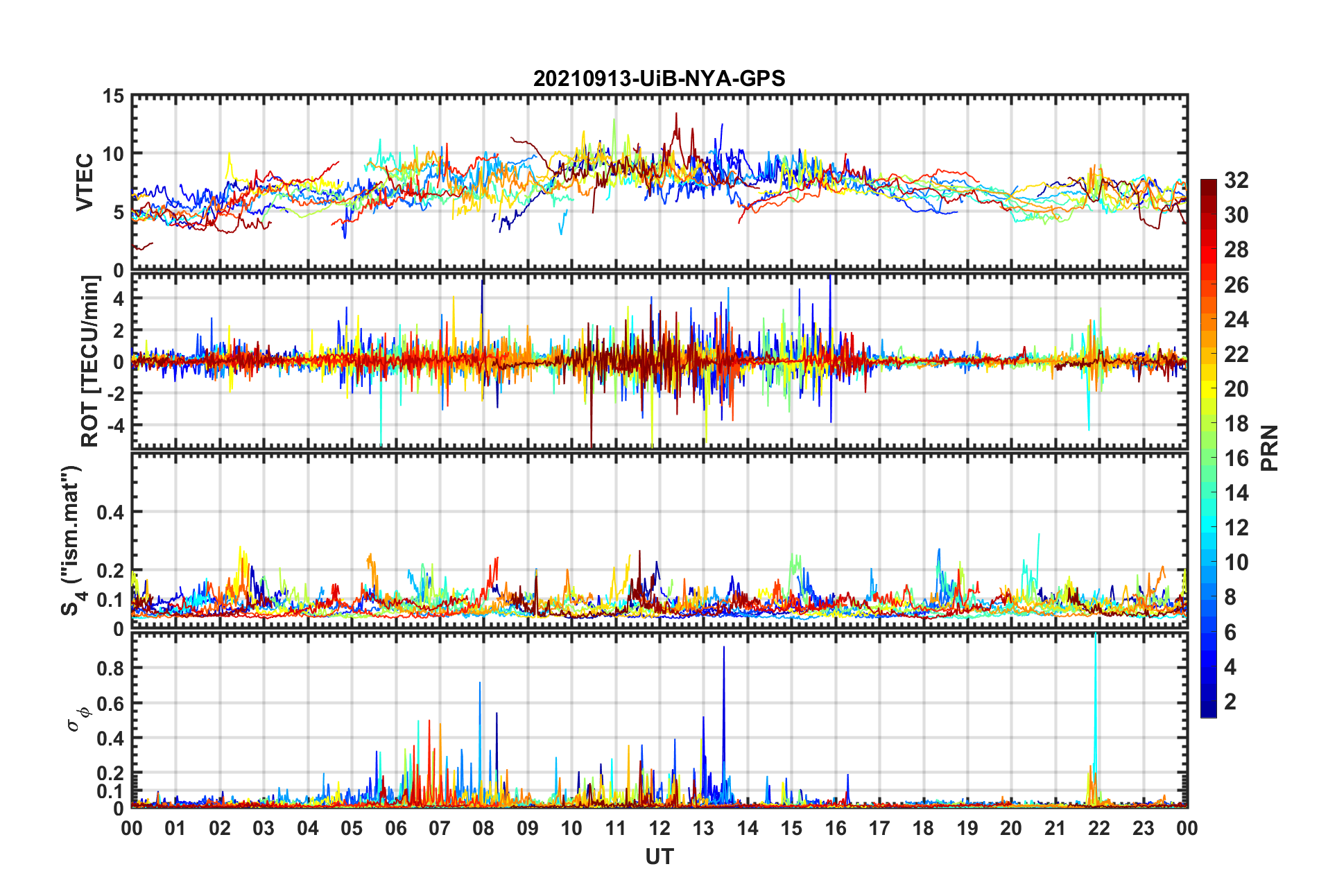Select the 07 tick label on UT axis

point(440,828)
